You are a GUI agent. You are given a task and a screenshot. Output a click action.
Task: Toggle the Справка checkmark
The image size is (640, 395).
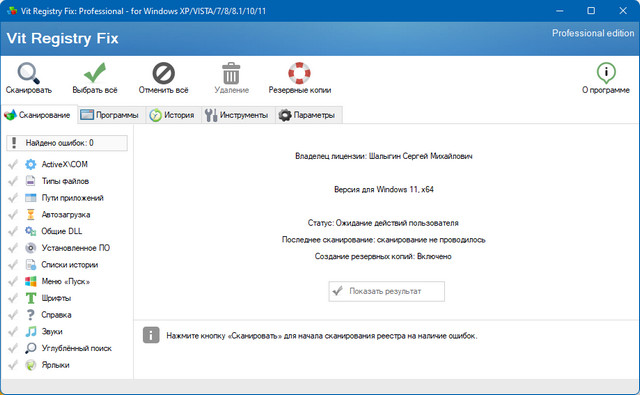click(x=13, y=315)
